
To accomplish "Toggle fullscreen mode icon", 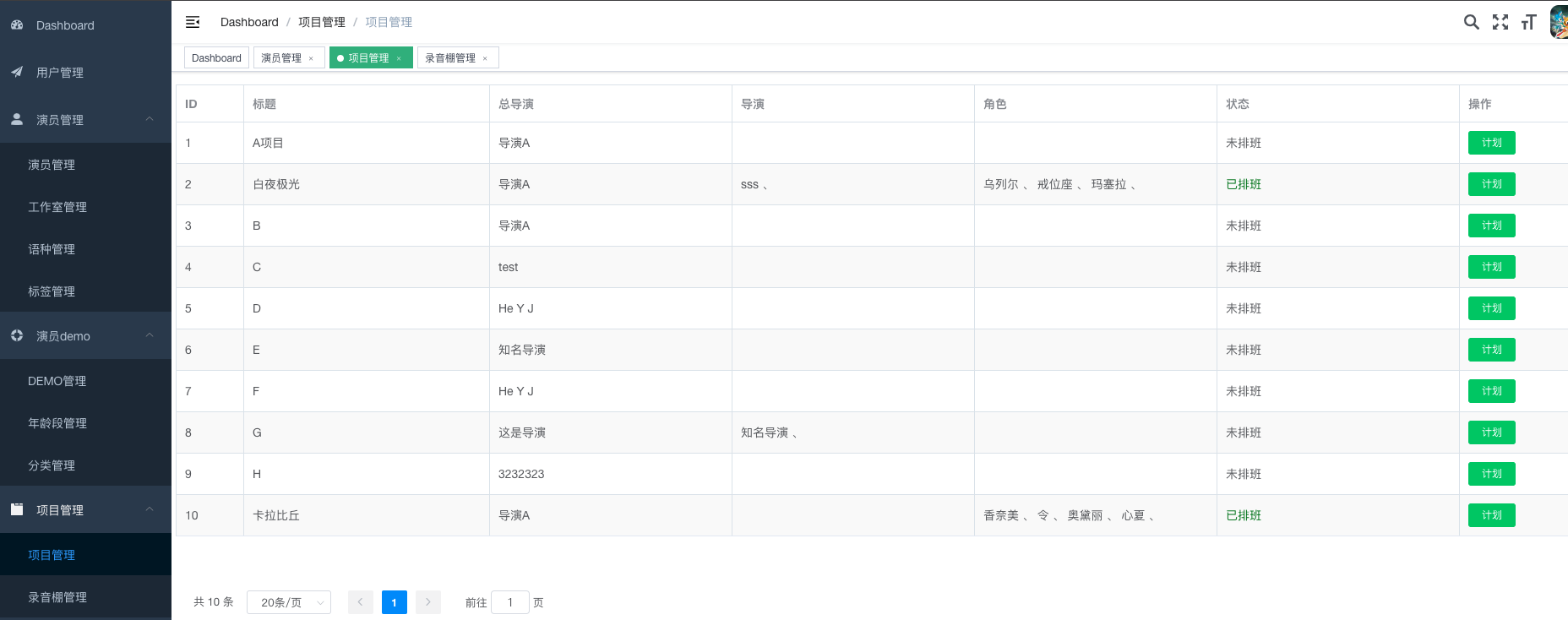I will [1500, 22].
